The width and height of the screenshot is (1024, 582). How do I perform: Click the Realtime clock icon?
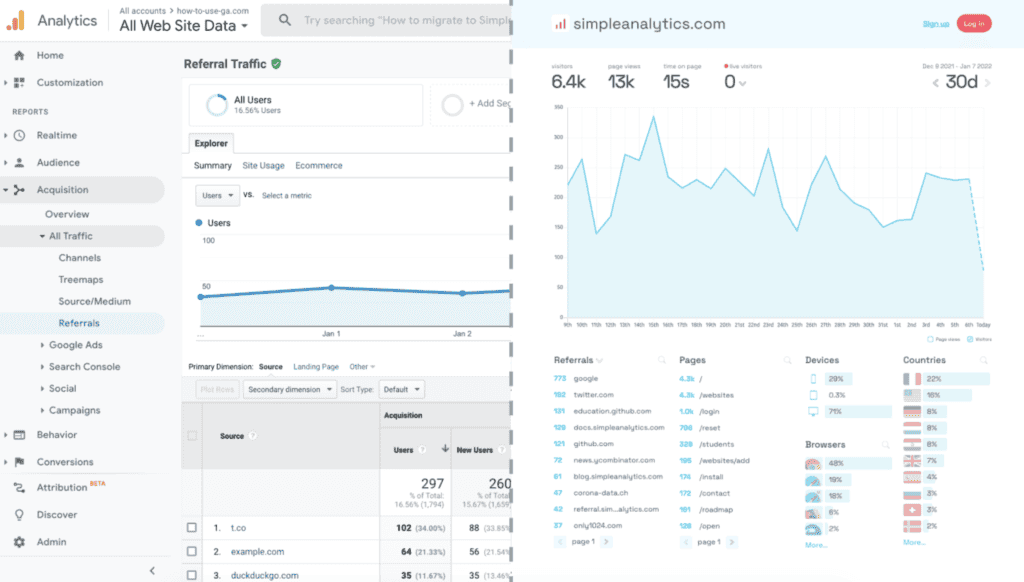click(19, 135)
